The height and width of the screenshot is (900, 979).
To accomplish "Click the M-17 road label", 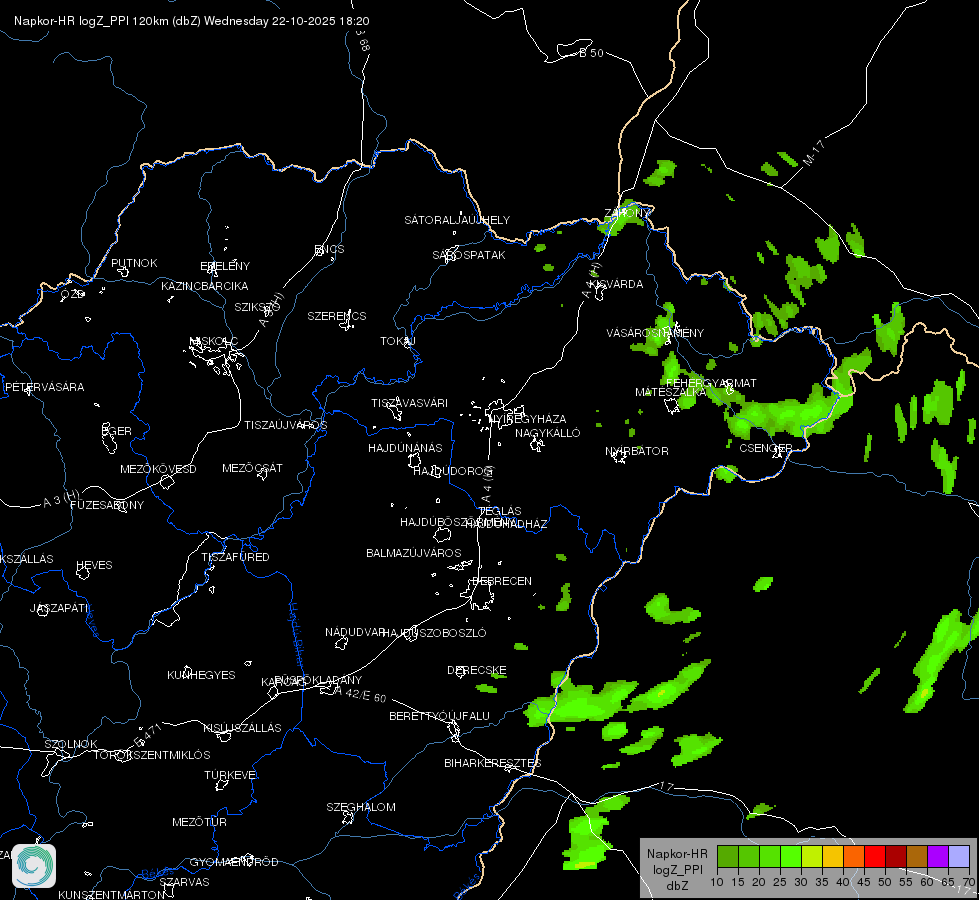I will 813,153.
